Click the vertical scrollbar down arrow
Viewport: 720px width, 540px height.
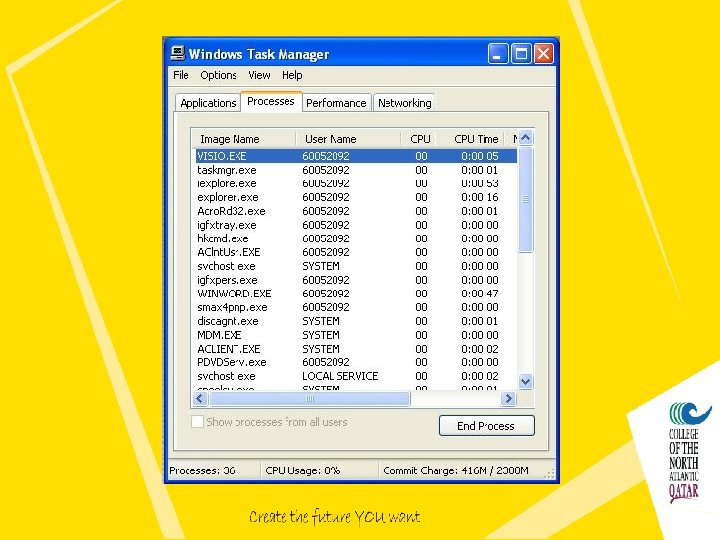tap(526, 382)
